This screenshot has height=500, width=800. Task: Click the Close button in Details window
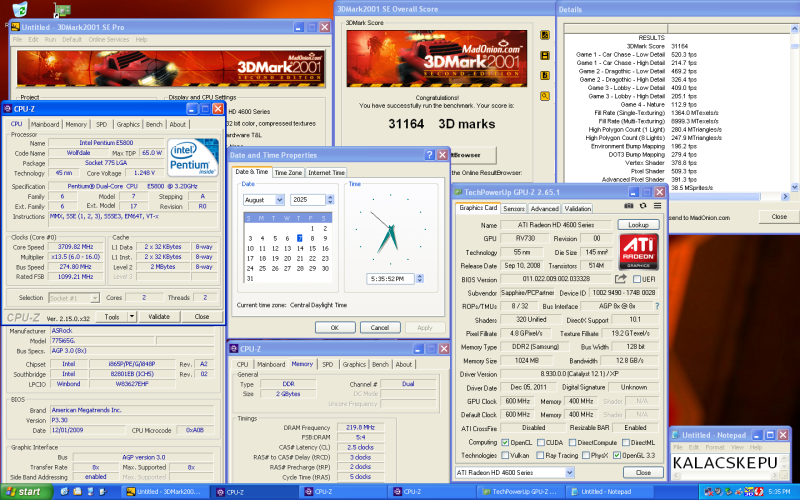pyautogui.click(x=779, y=217)
